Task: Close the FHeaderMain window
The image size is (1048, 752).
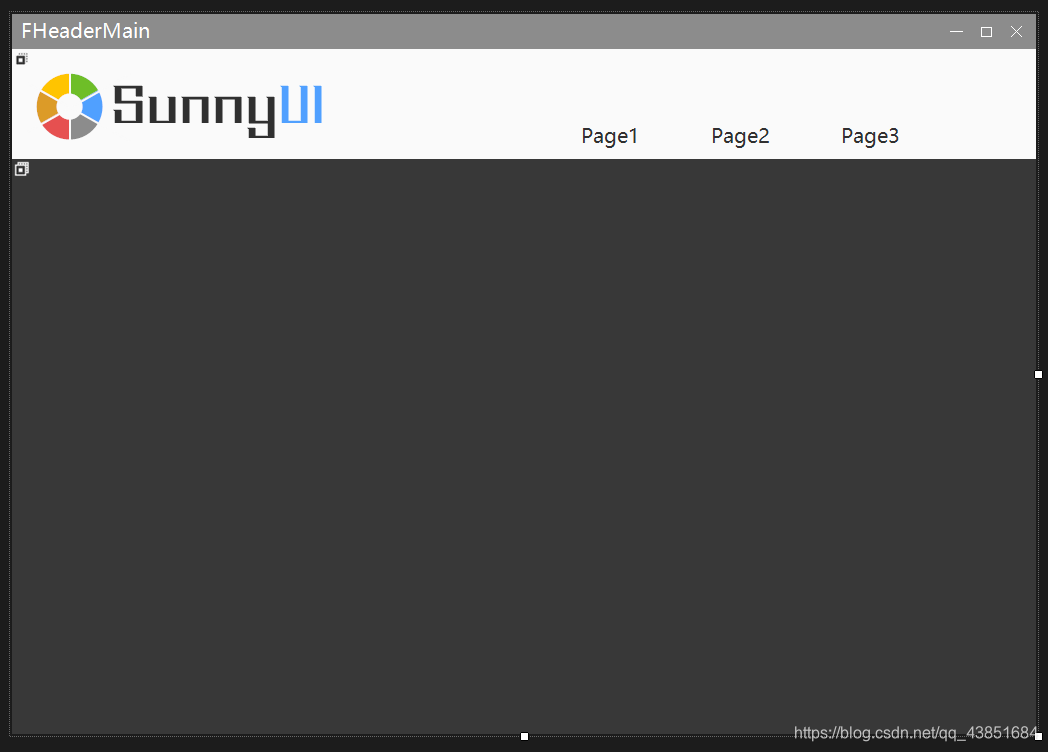Action: [x=1016, y=31]
